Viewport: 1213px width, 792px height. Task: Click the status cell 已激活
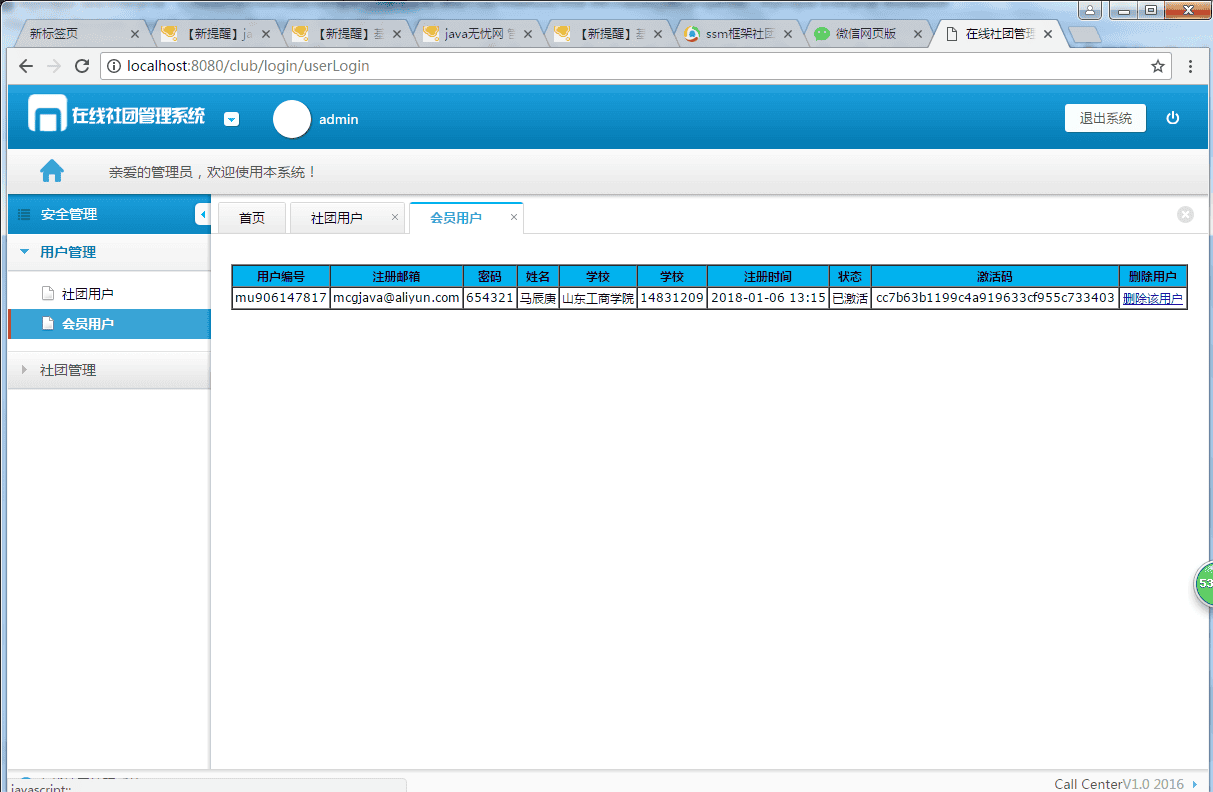tap(850, 298)
